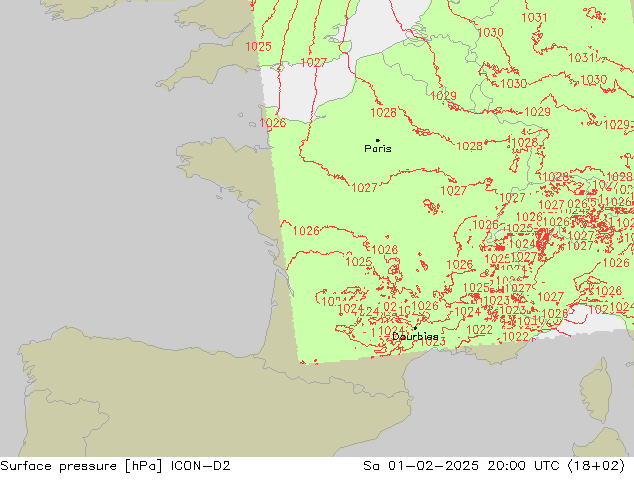Screen dimensions: 634x490
Task: Select the ICON-D2 model name text
Action: (x=201, y=466)
